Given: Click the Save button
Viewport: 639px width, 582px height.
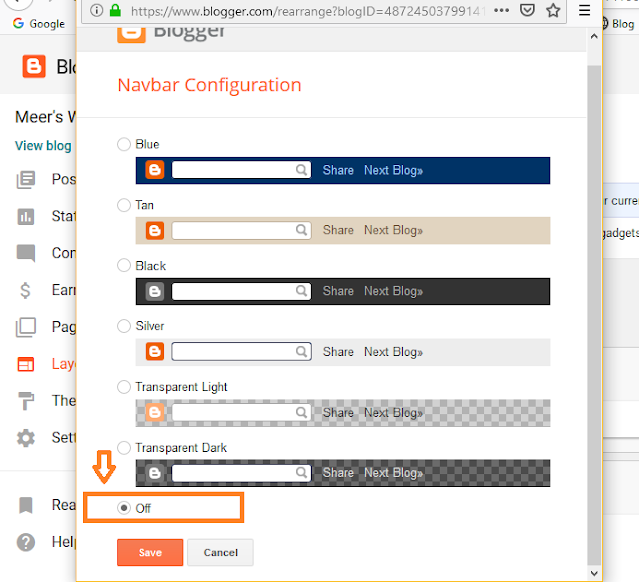Looking at the screenshot, I should 150,552.
